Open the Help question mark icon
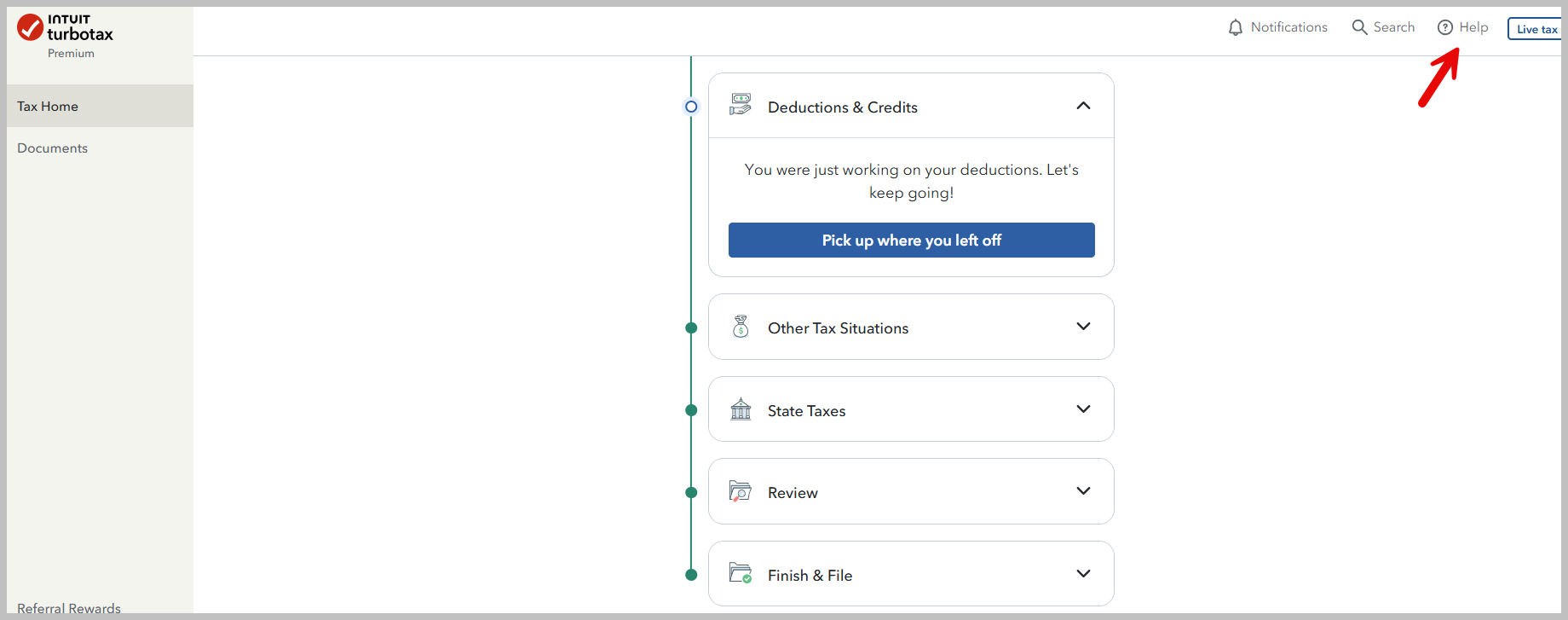Screen dimensions: 1568x620 point(1445,27)
